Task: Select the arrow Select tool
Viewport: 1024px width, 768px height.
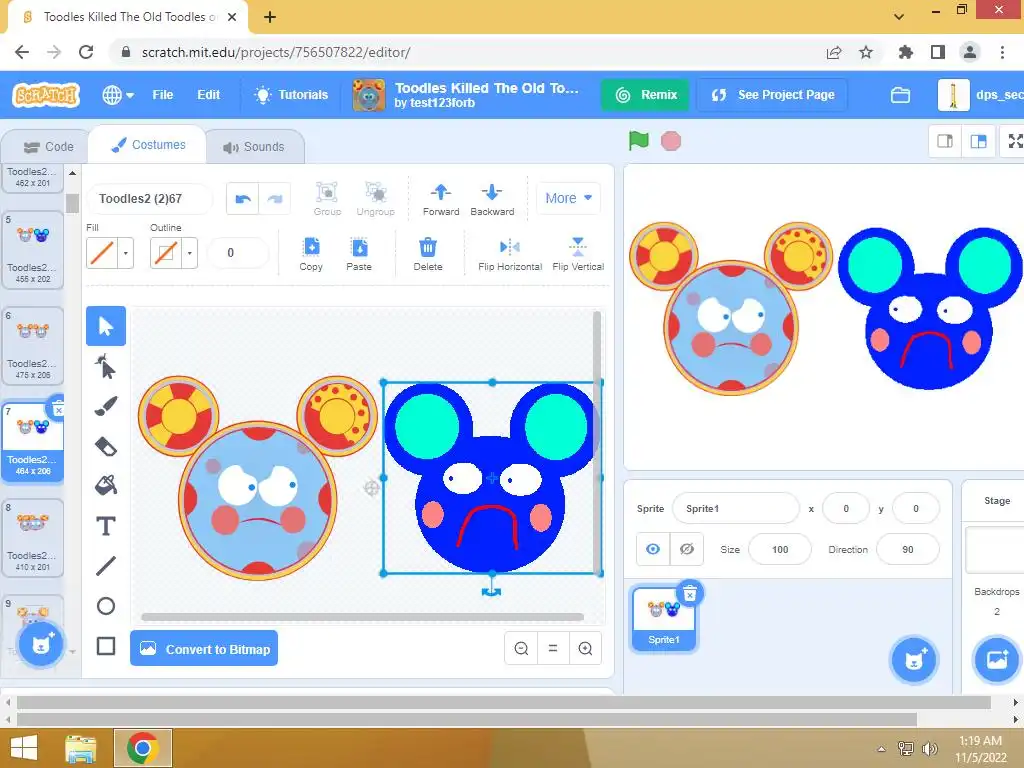Action: (x=106, y=326)
